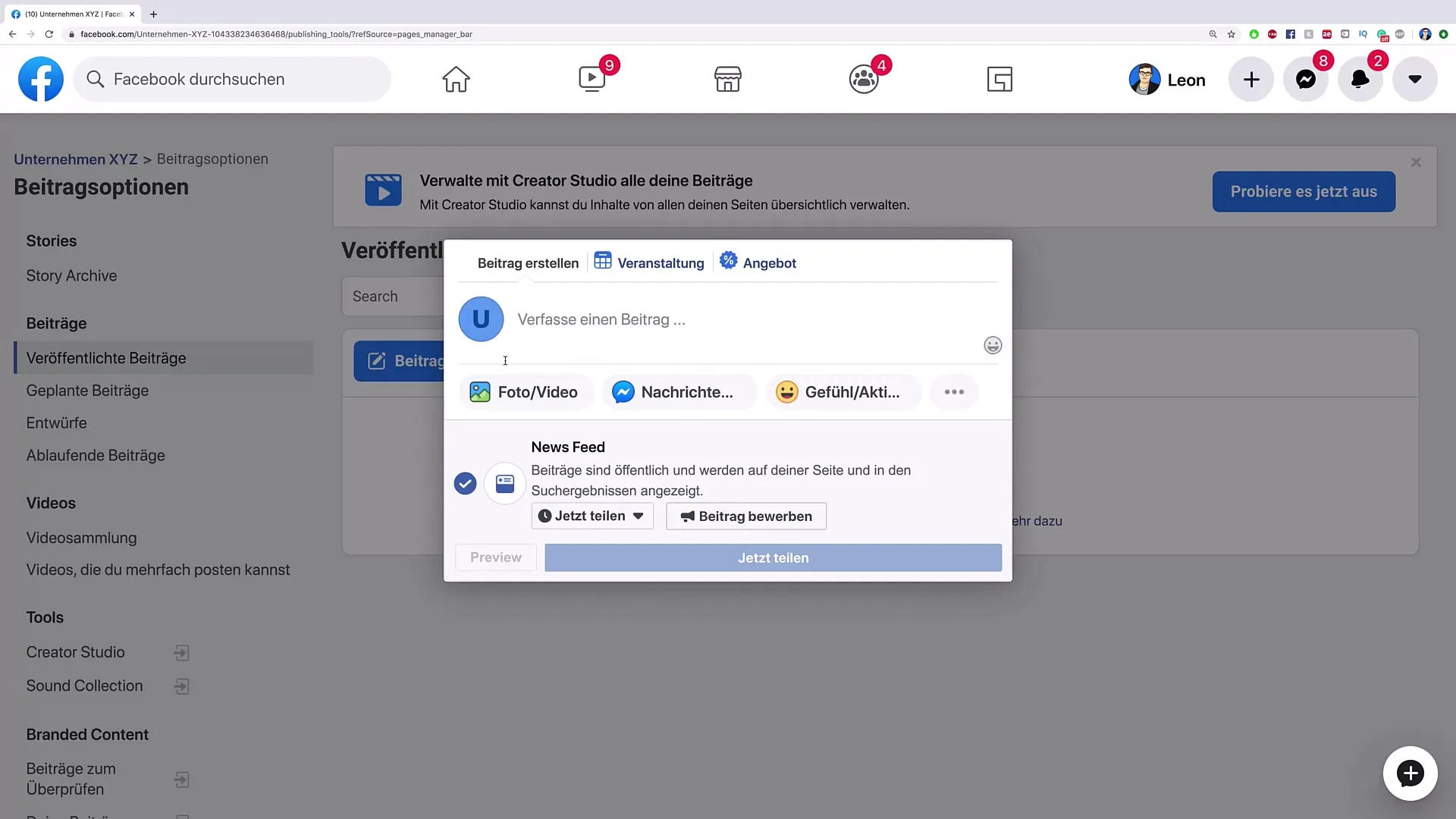Click the Facebook logo icon
Image resolution: width=1456 pixels, height=819 pixels.
[x=41, y=79]
